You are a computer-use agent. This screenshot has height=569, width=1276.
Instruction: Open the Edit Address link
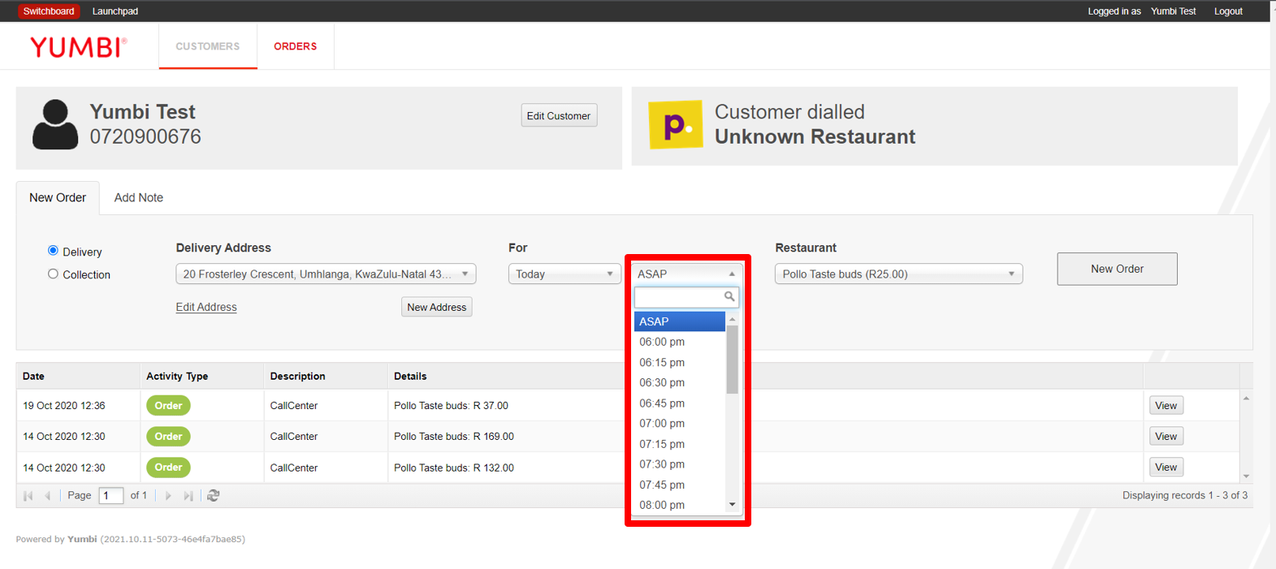pyautogui.click(x=206, y=307)
